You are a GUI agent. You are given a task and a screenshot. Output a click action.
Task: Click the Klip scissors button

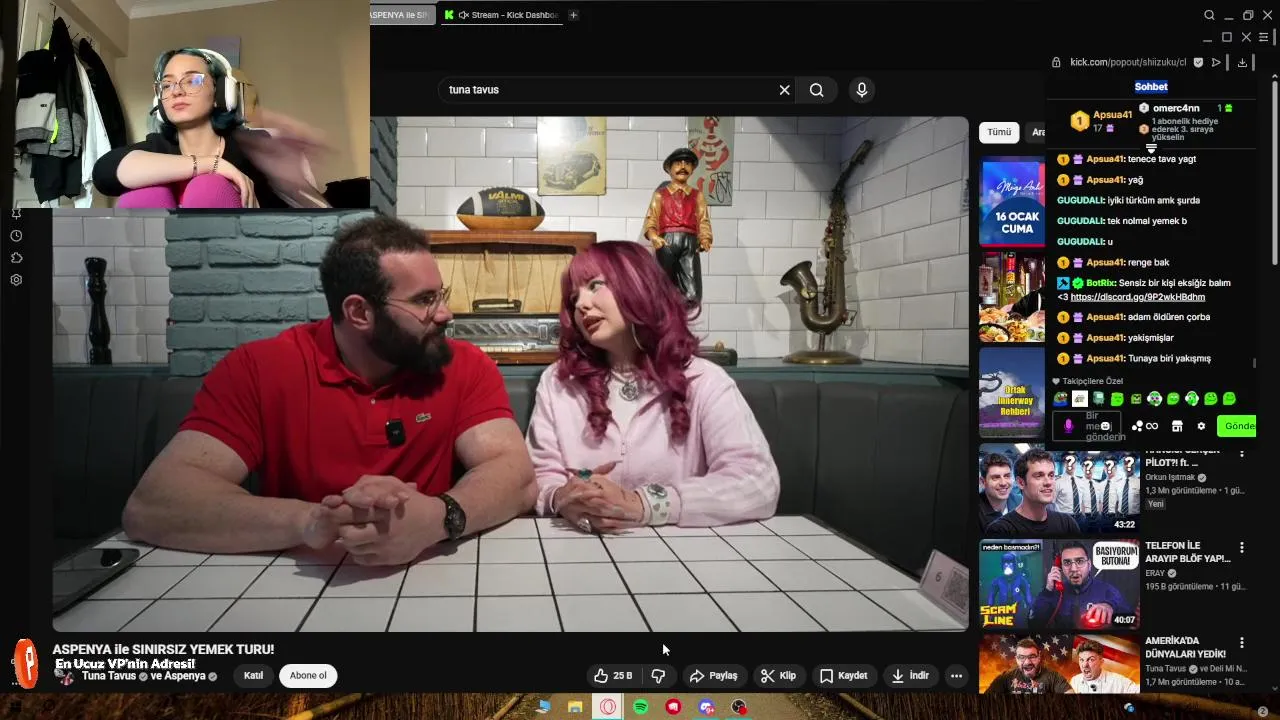778,676
